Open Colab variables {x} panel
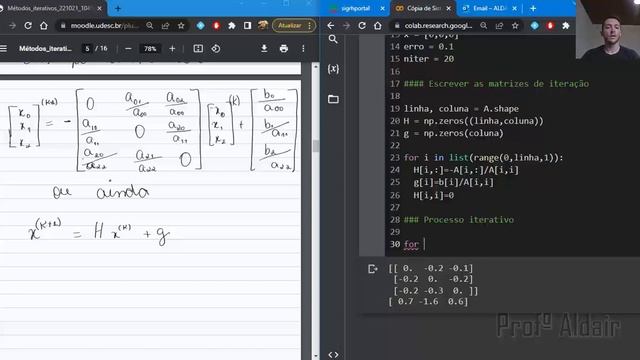The height and width of the screenshot is (360, 640). click(333, 69)
